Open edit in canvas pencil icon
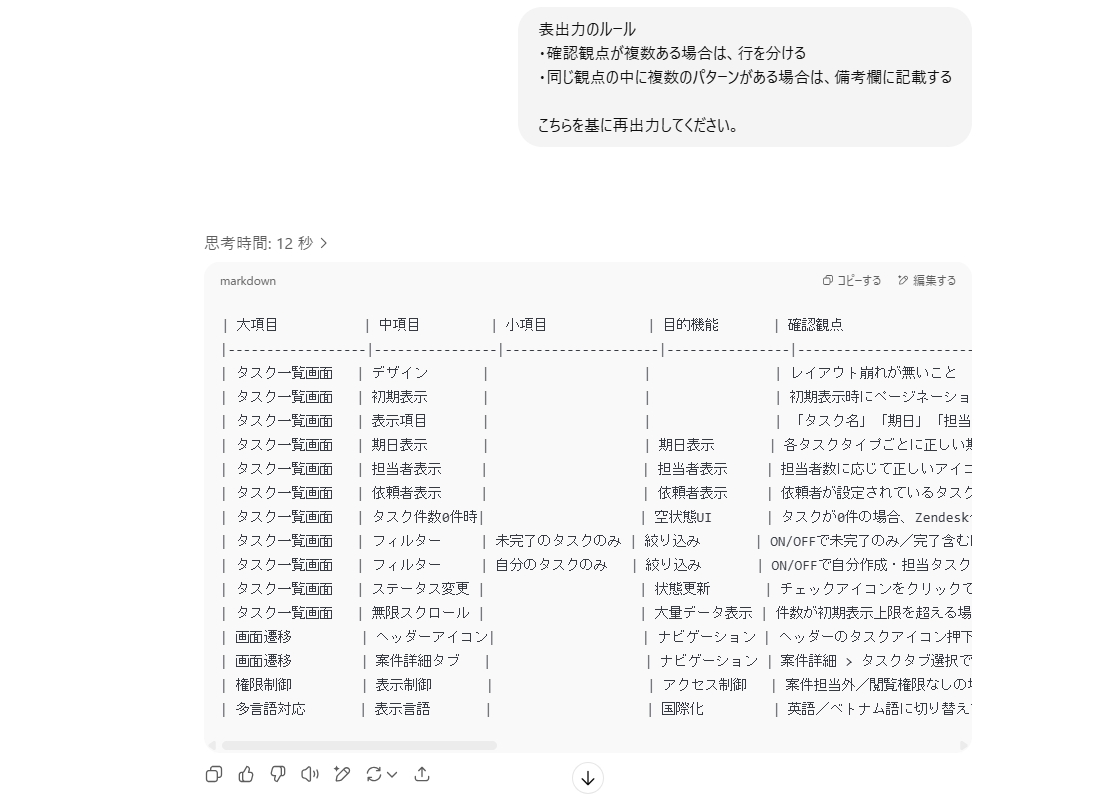 point(342,774)
